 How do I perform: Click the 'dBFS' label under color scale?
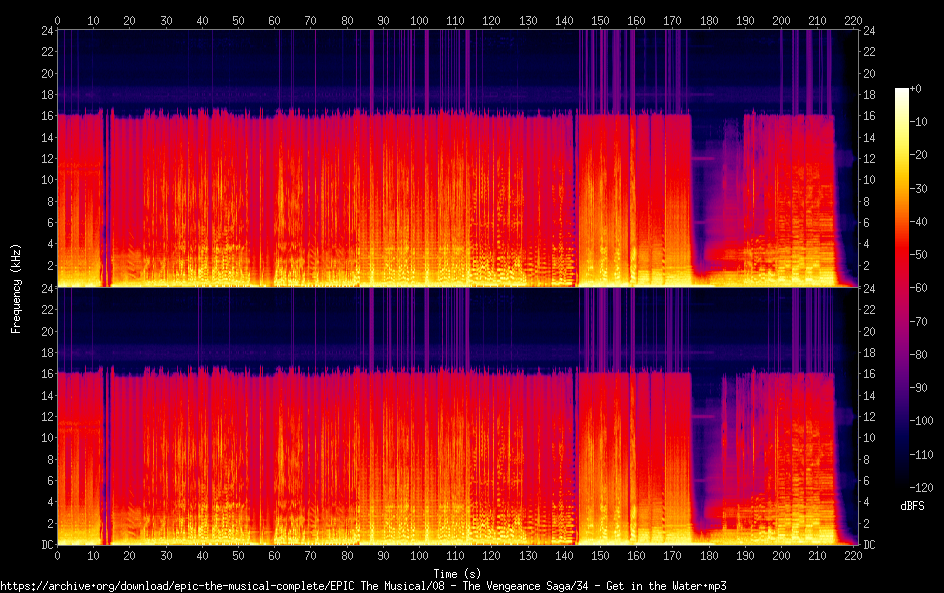coord(911,507)
